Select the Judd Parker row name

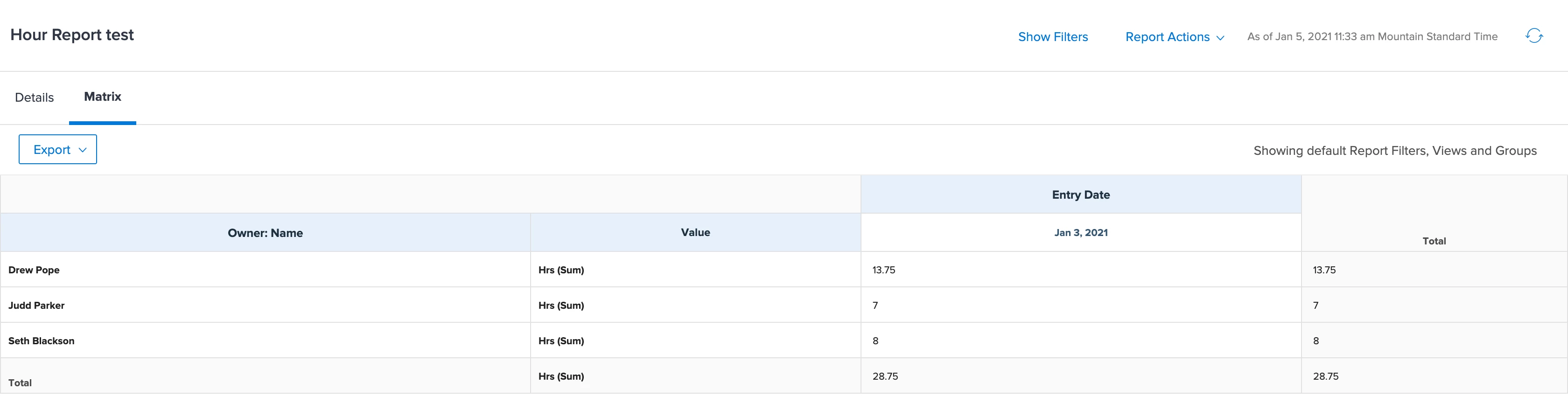tap(36, 305)
